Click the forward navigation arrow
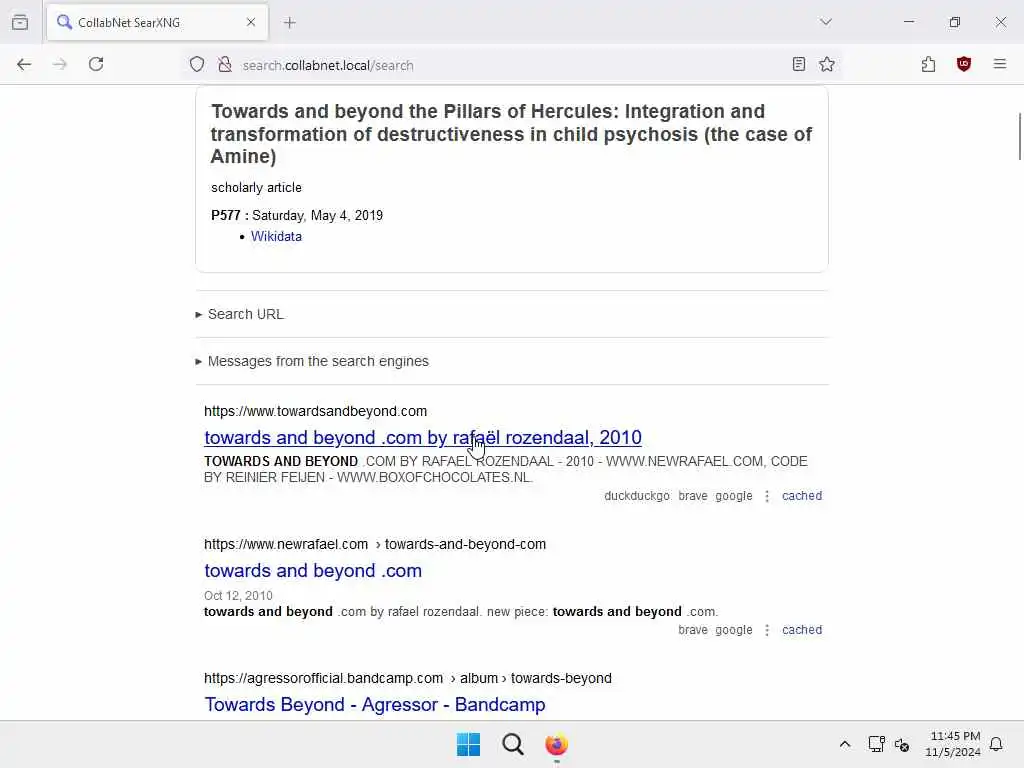Screen dimensions: 1024x768 (x=59, y=65)
